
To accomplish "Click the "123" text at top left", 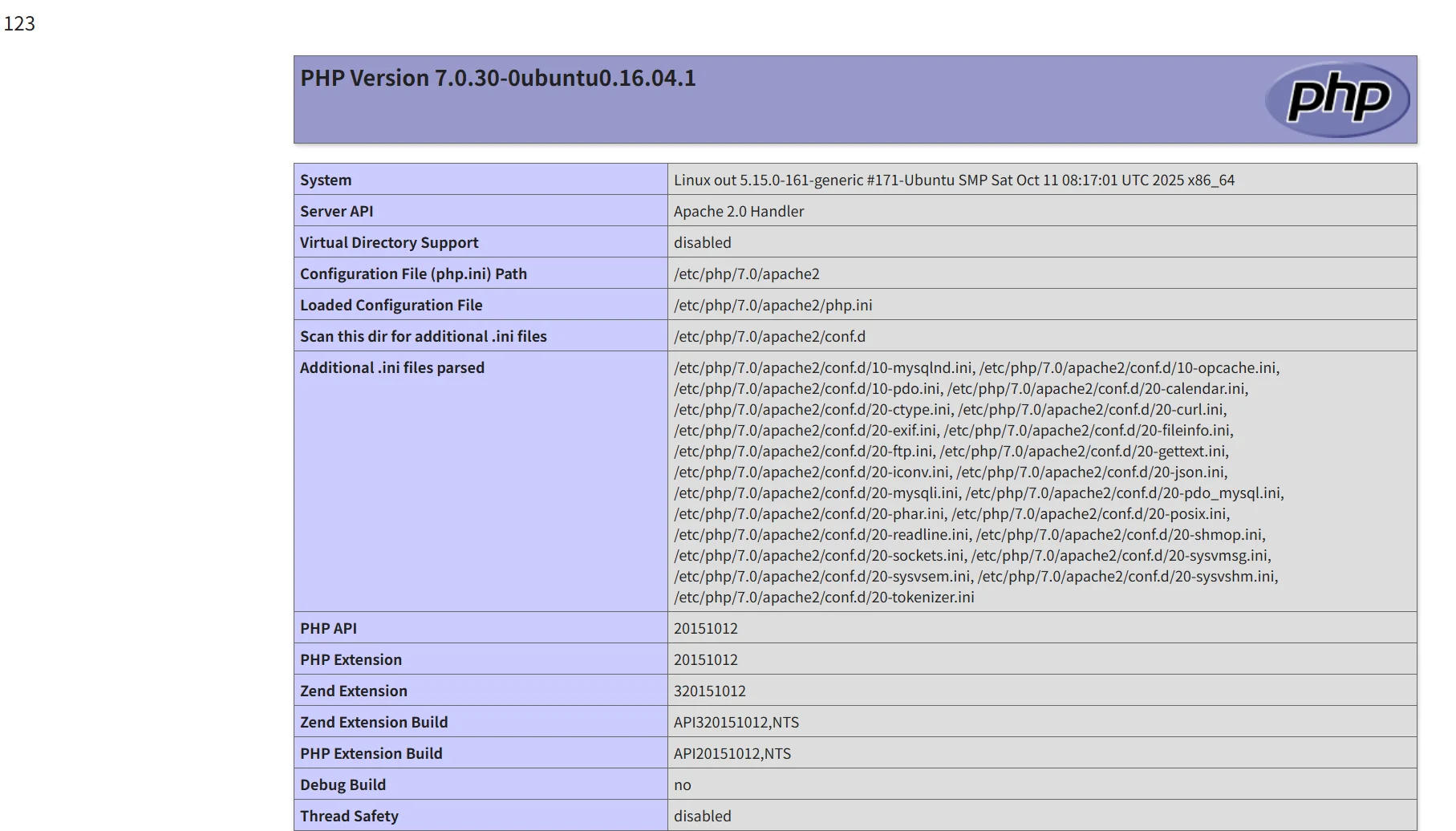I will (19, 23).
